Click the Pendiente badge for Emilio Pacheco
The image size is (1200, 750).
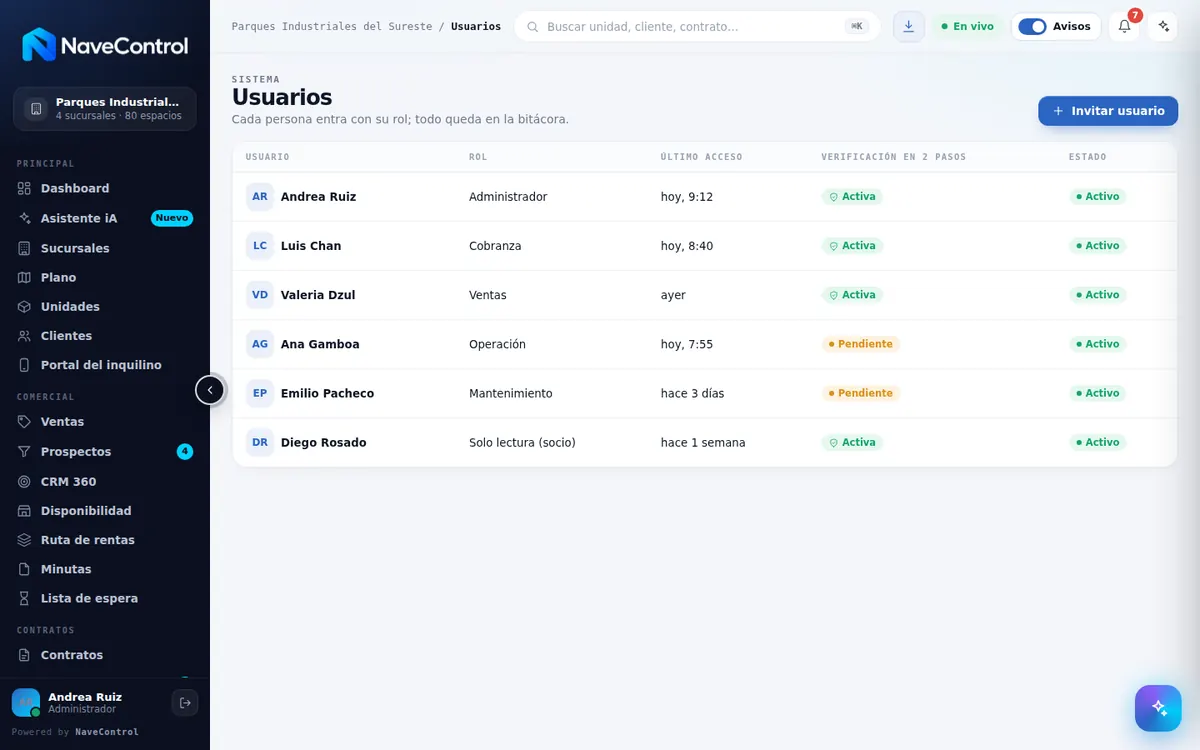(861, 393)
